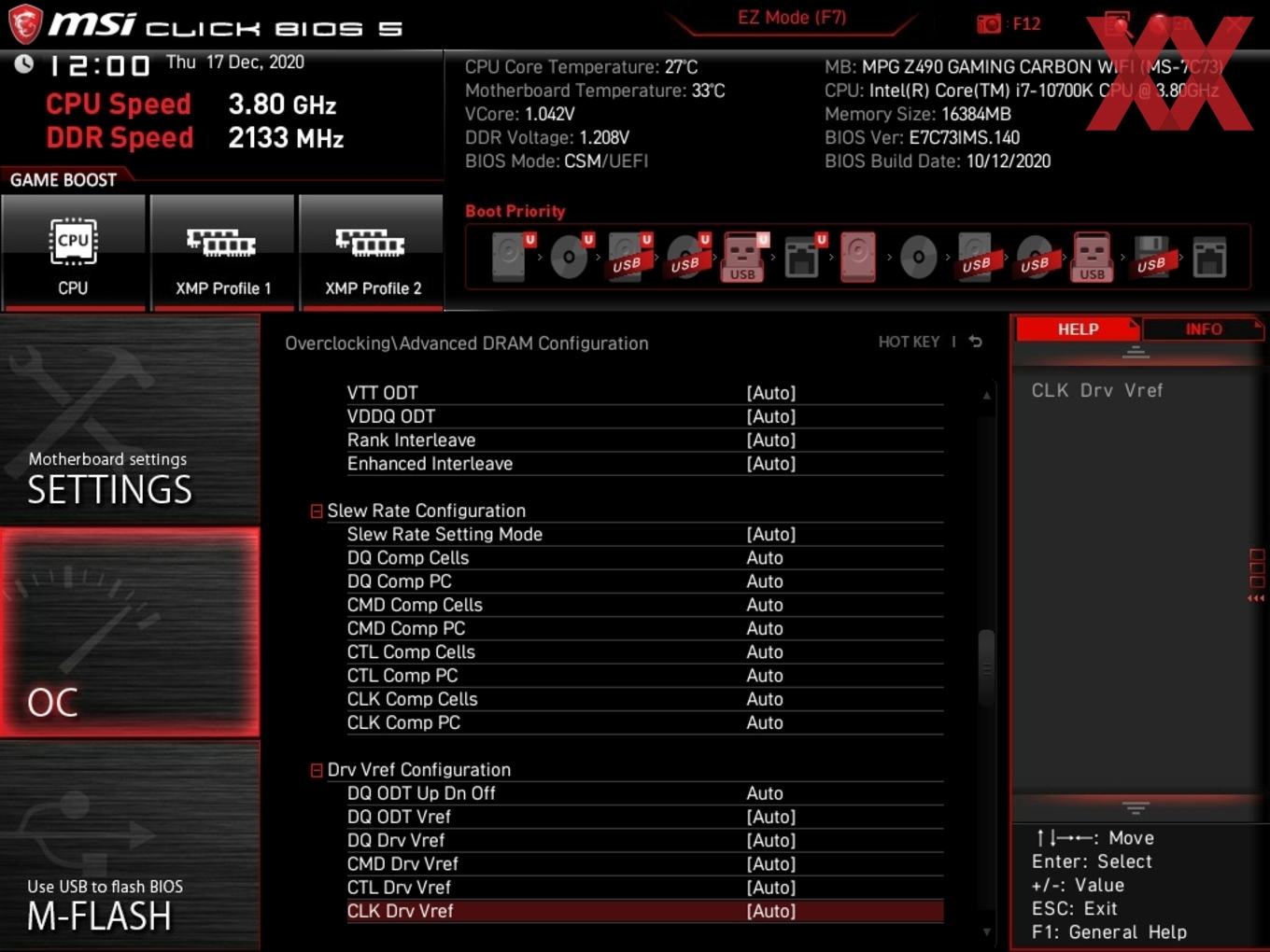Expand the side favorites arrows at right edge
1270x952 pixels.
[1257, 598]
